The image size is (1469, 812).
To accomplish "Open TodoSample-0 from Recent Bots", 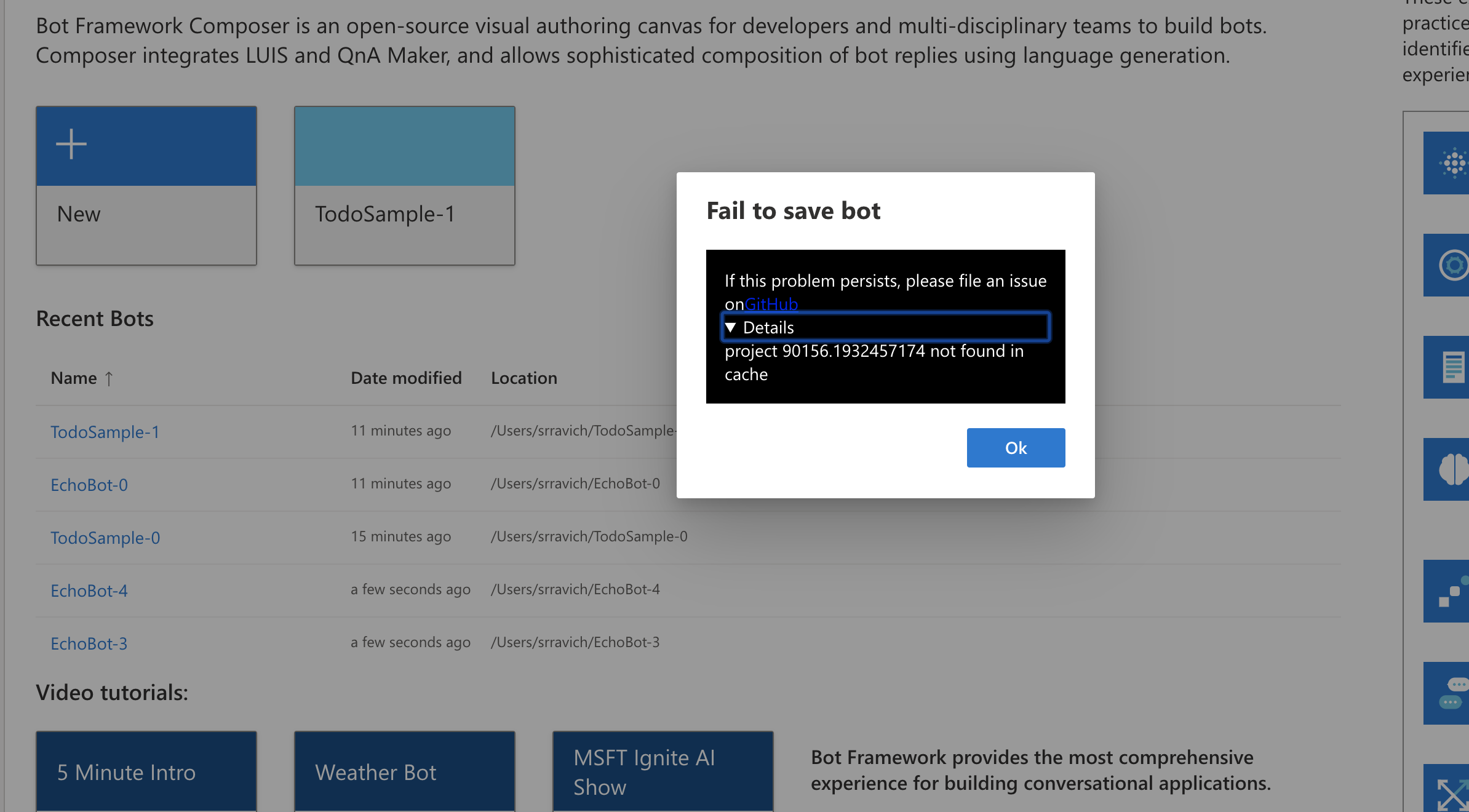I will pyautogui.click(x=105, y=537).
